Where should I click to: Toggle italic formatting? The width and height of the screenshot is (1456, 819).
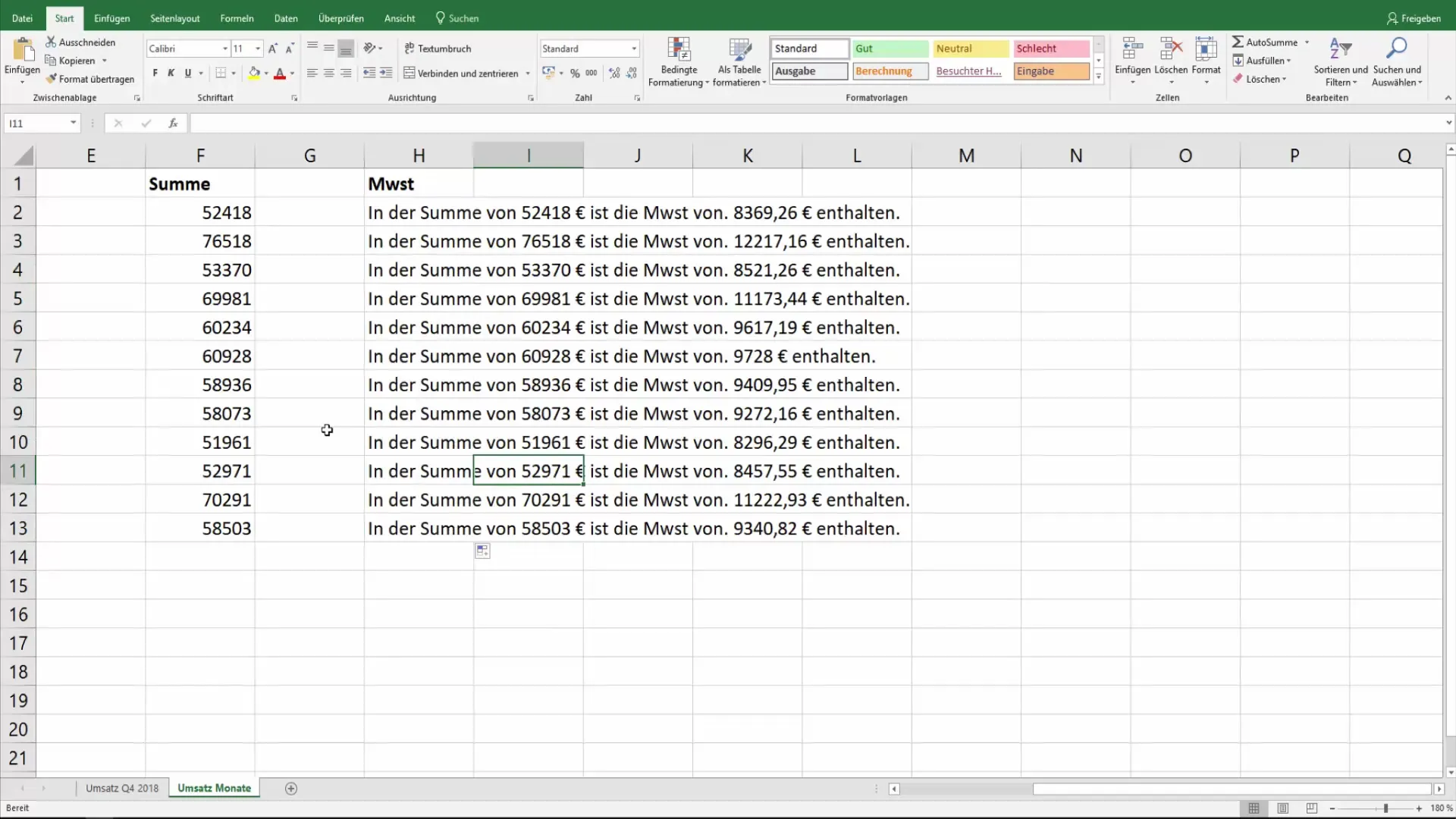pos(171,74)
